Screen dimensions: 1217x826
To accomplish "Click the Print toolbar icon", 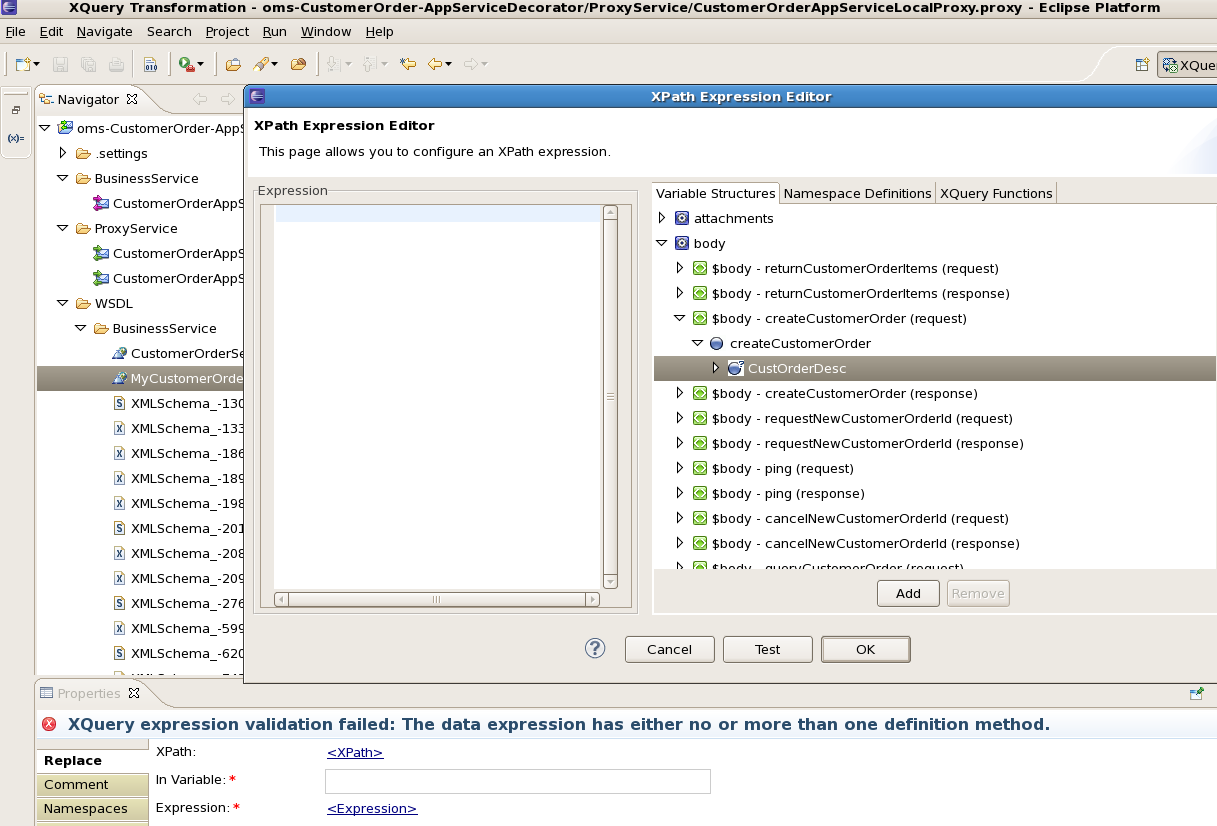I will [117, 64].
